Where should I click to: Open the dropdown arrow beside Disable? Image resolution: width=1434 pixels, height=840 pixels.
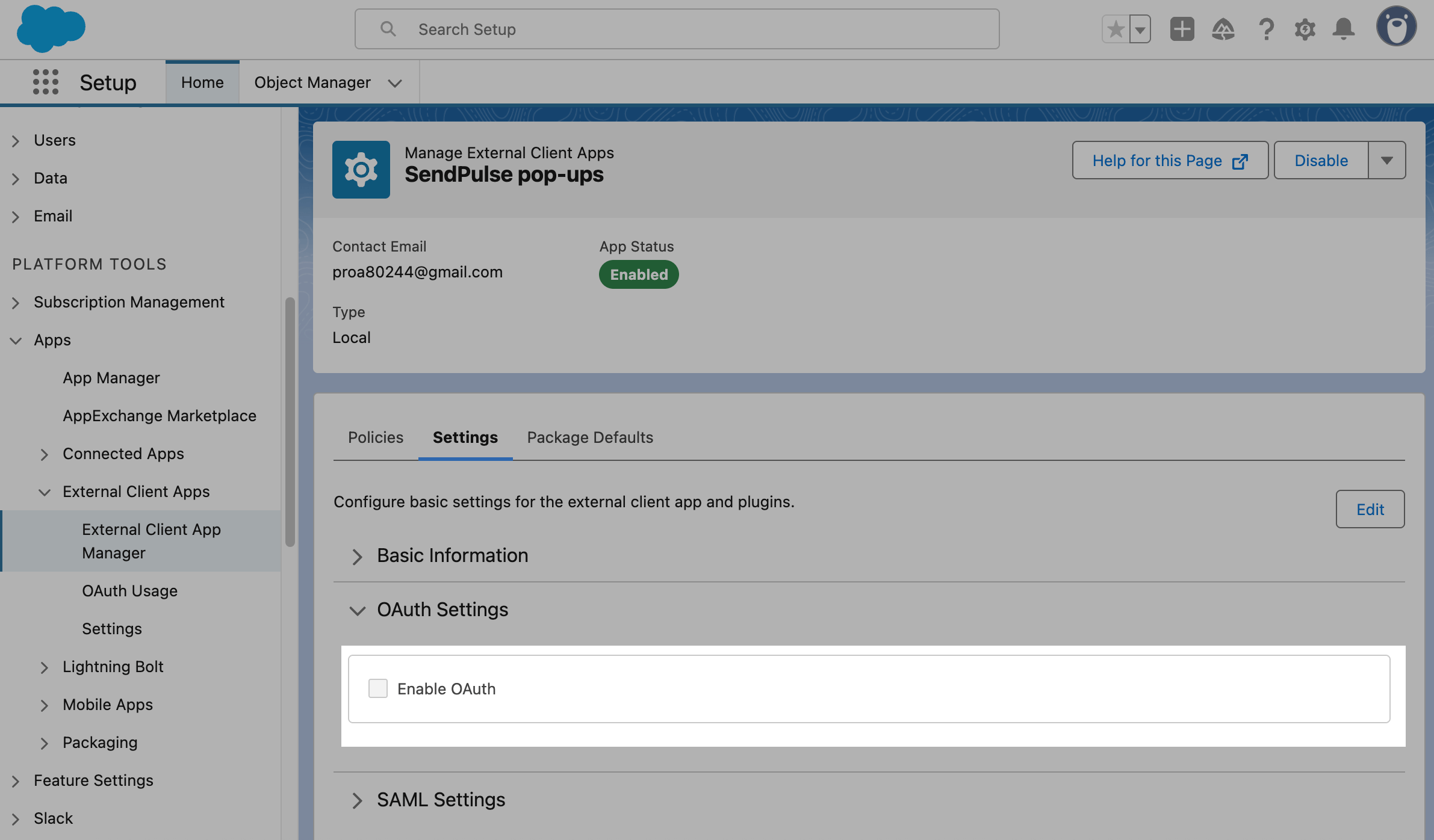[x=1387, y=160]
